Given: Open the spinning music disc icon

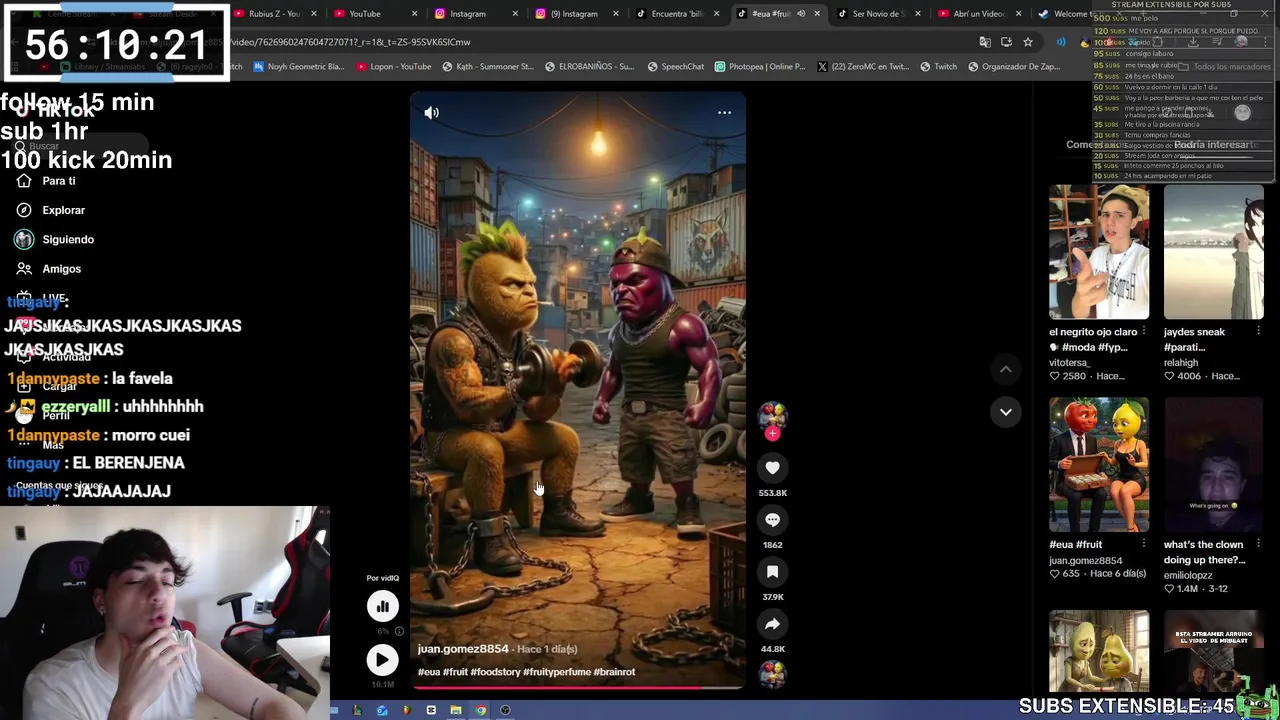Looking at the screenshot, I should tap(772, 675).
